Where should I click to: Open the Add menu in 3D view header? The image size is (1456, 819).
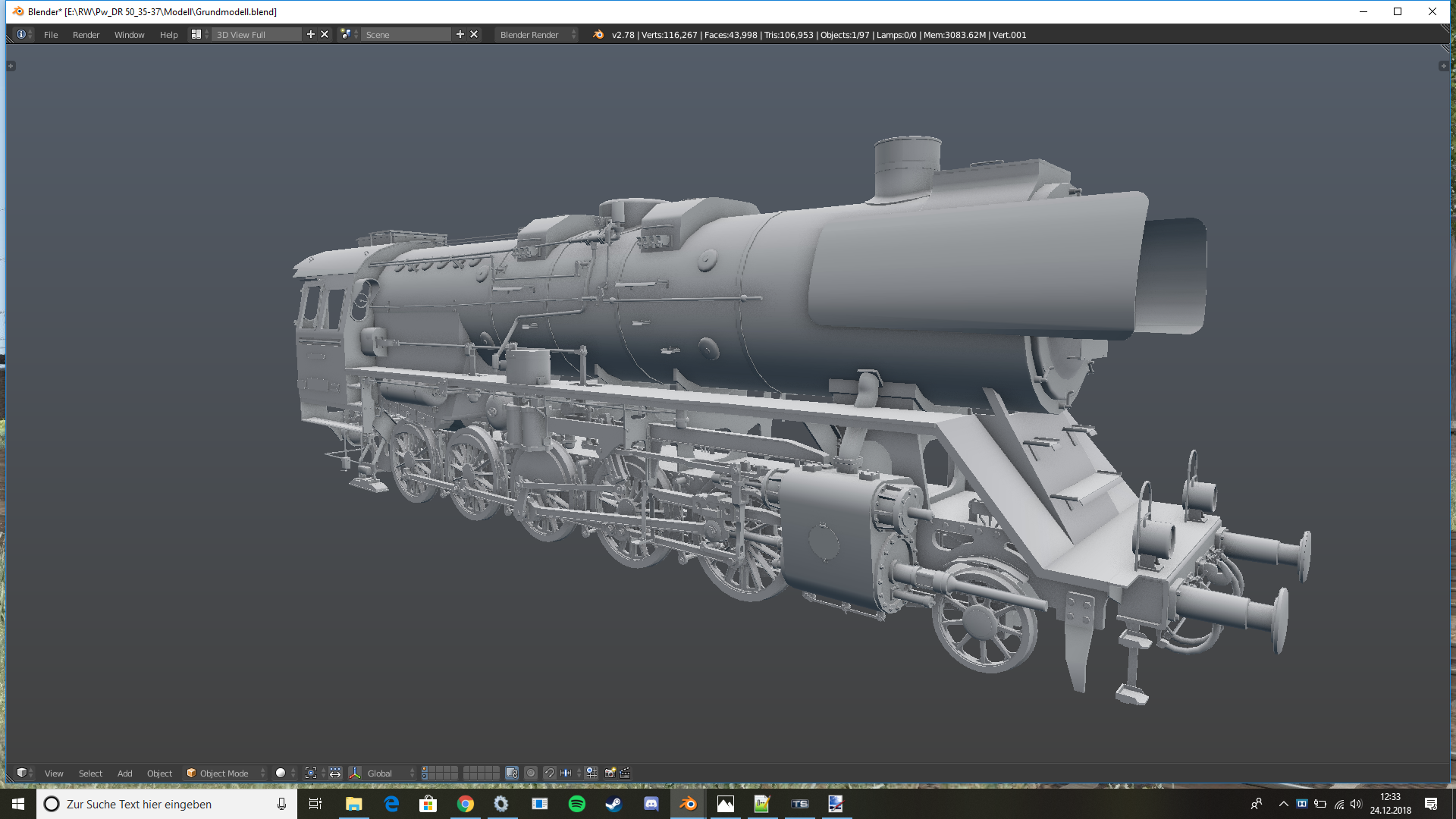tap(124, 773)
